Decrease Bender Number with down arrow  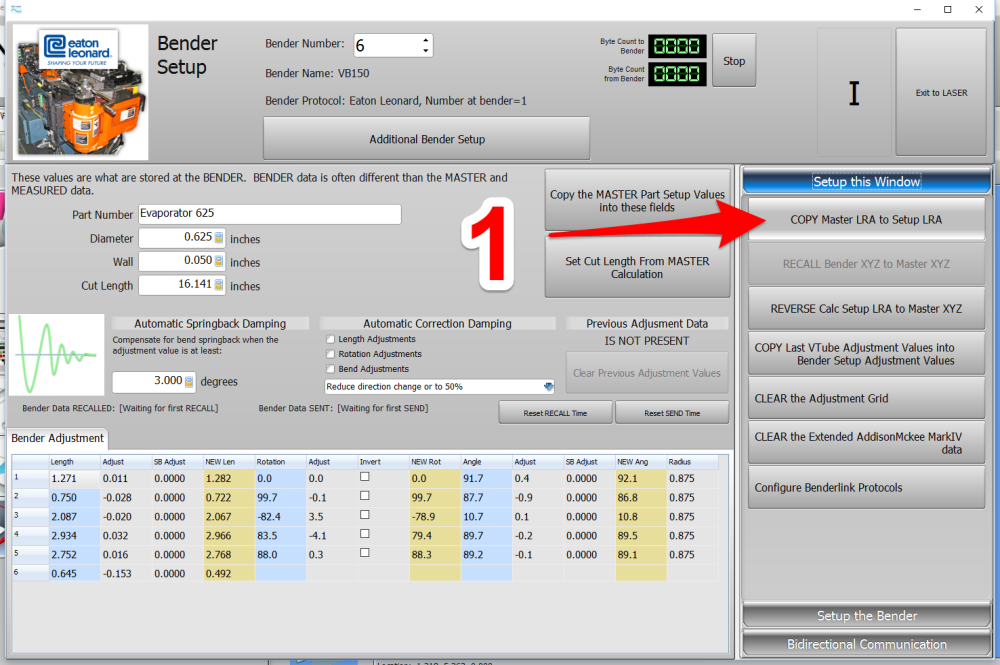(426, 51)
